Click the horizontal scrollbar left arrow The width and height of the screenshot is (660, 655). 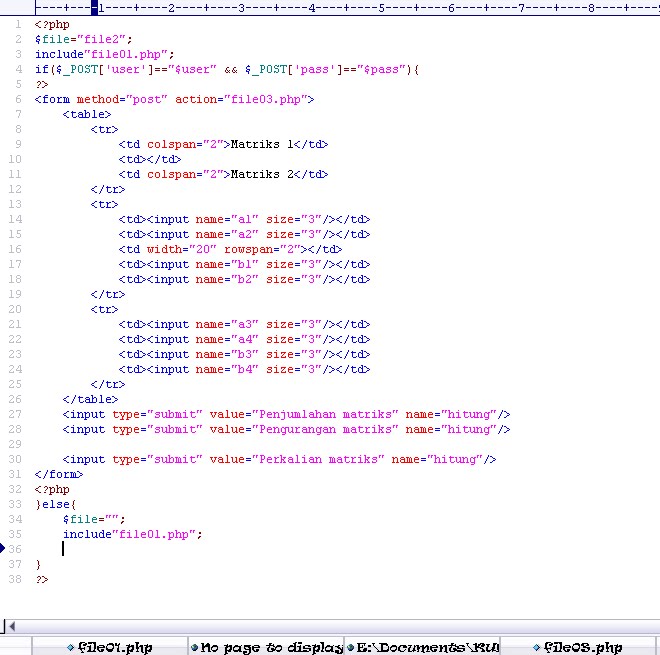pyautogui.click(x=12, y=626)
